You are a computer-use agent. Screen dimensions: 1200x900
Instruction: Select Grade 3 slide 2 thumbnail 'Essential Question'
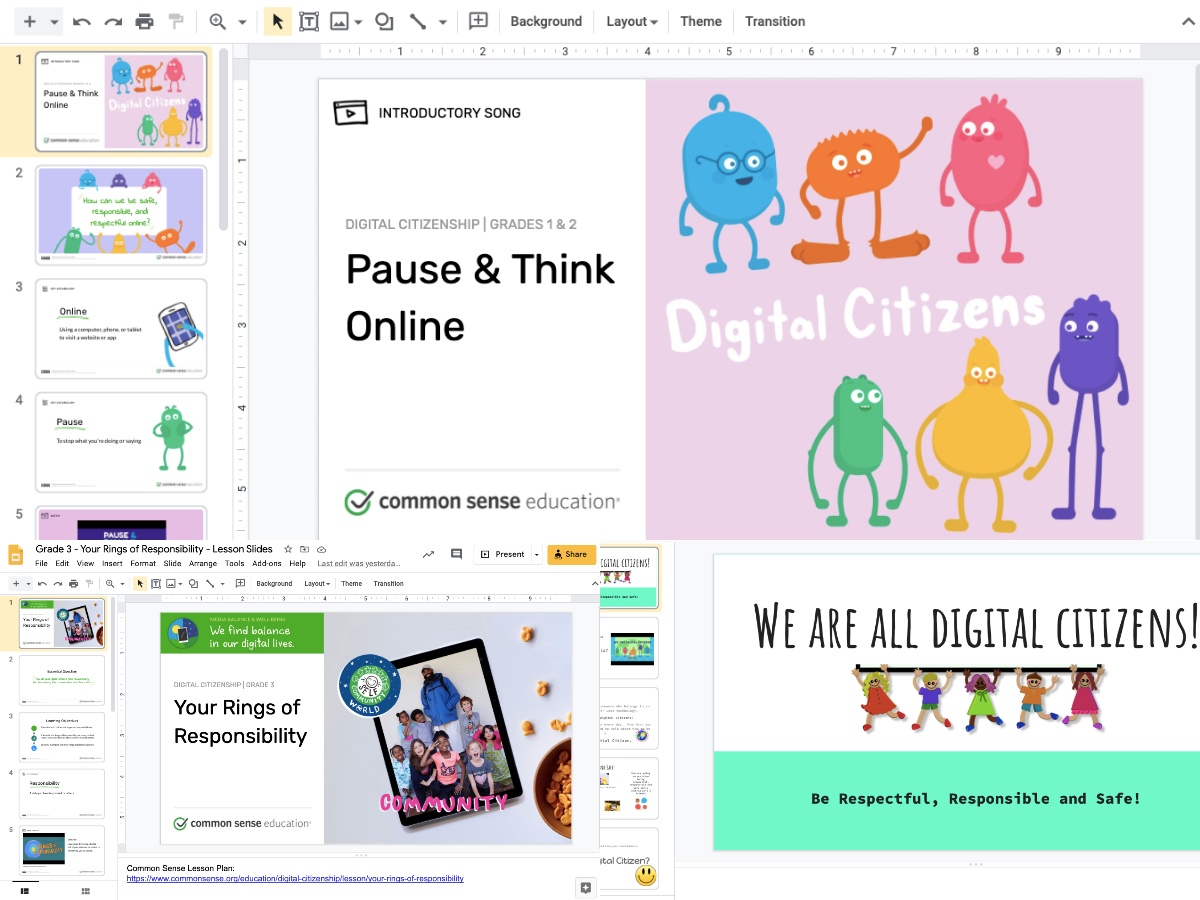point(62,680)
